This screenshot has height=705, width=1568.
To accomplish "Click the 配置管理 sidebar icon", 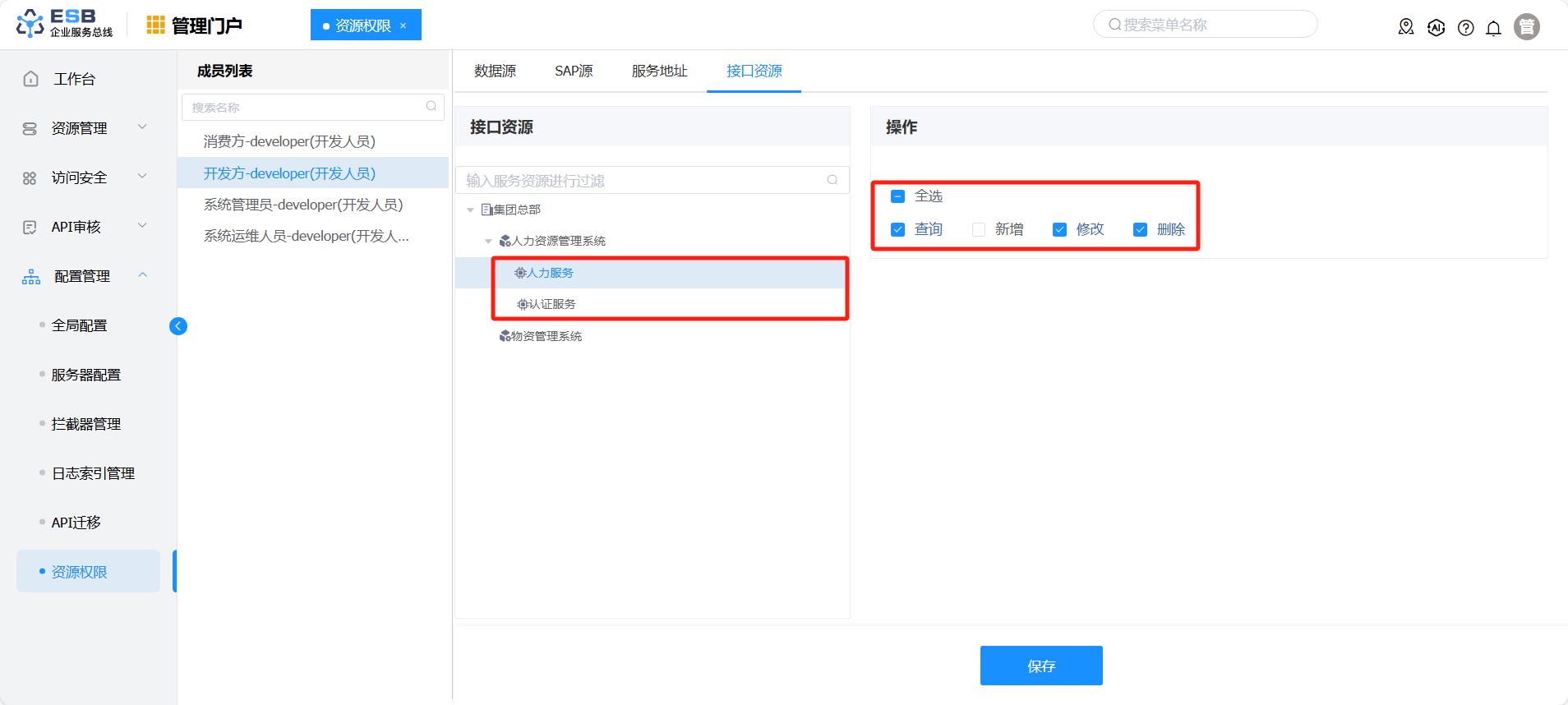I will coord(31,277).
